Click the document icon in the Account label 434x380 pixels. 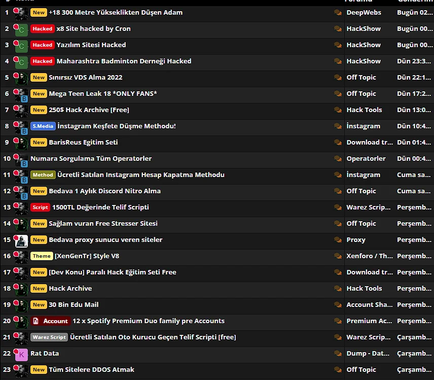coord(36,321)
